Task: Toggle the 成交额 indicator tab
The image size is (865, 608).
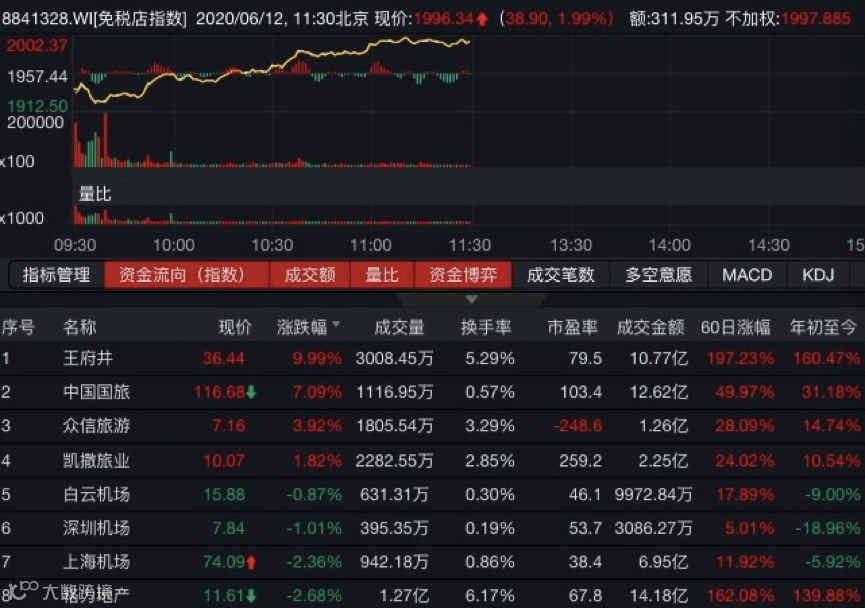Action: point(309,275)
